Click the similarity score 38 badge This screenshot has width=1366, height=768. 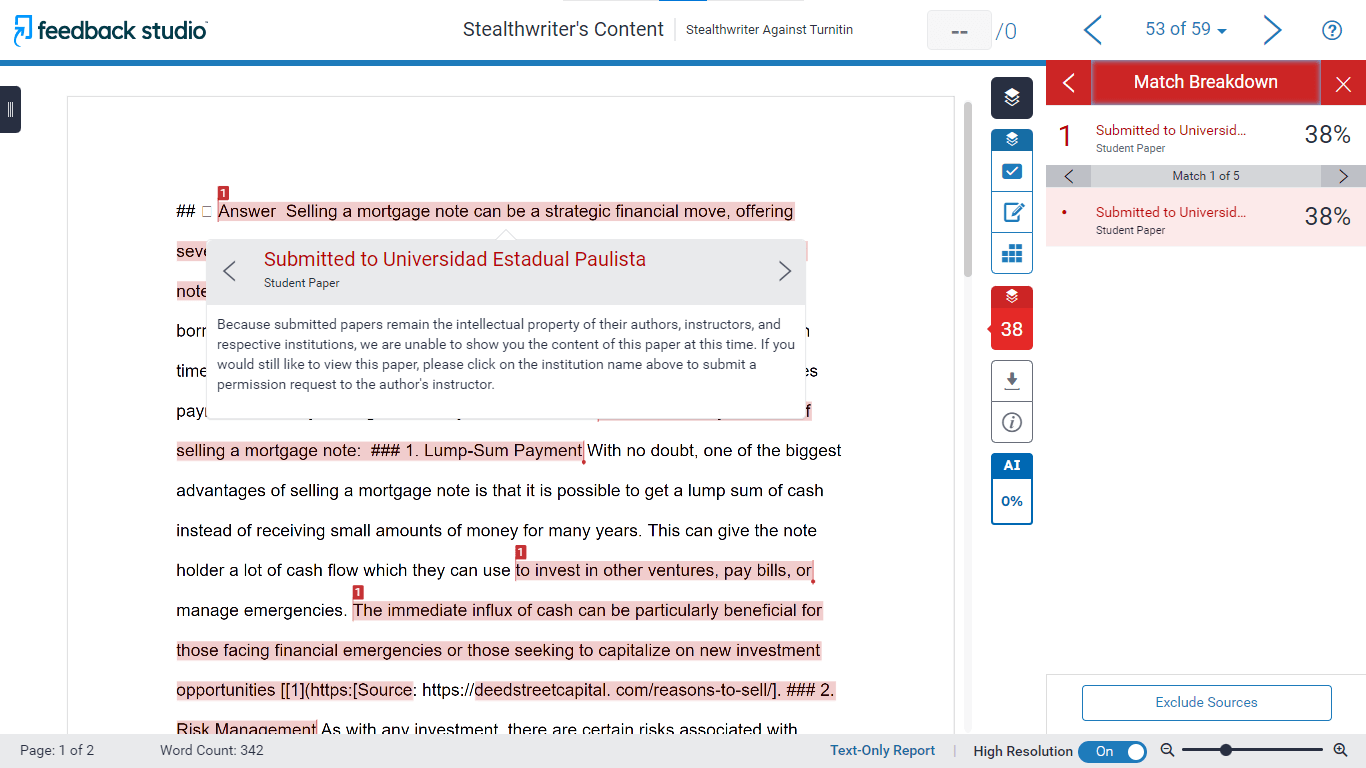[1011, 328]
